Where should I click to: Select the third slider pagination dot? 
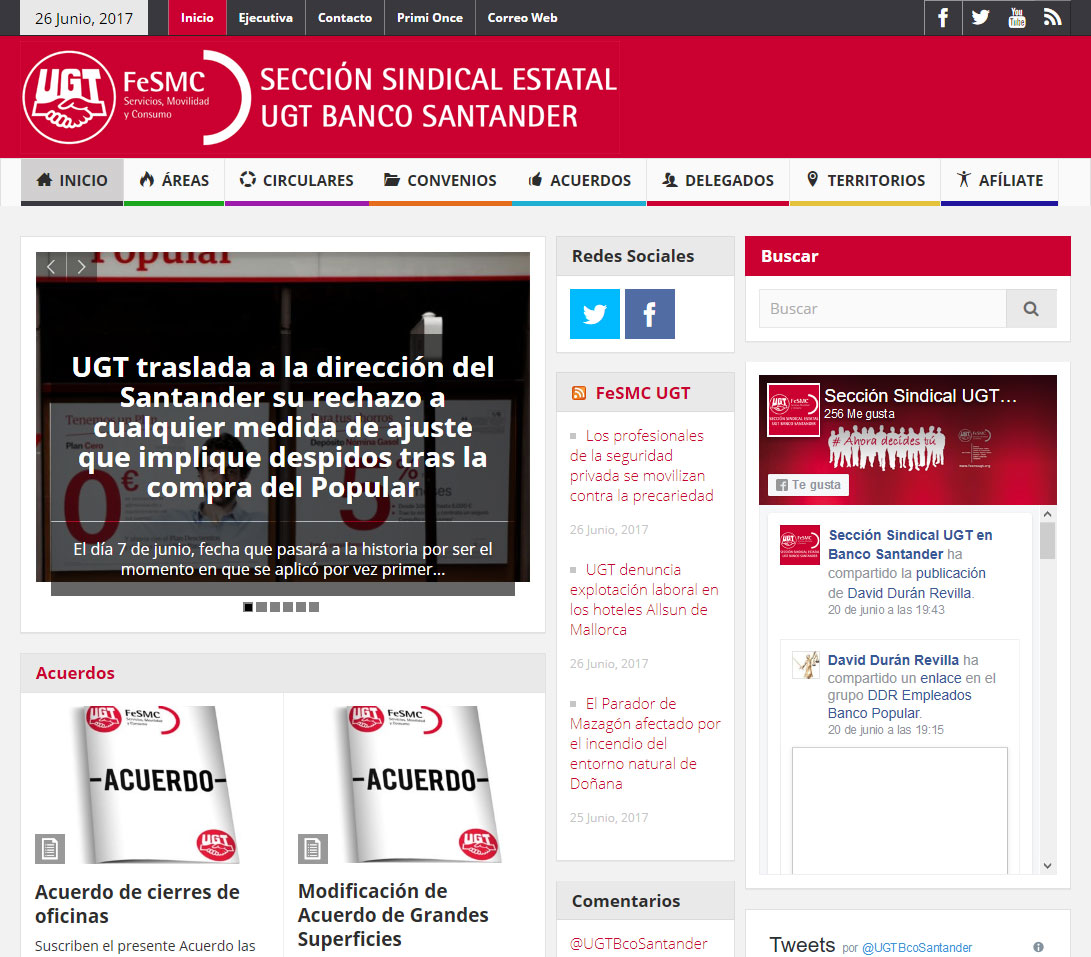[x=274, y=607]
